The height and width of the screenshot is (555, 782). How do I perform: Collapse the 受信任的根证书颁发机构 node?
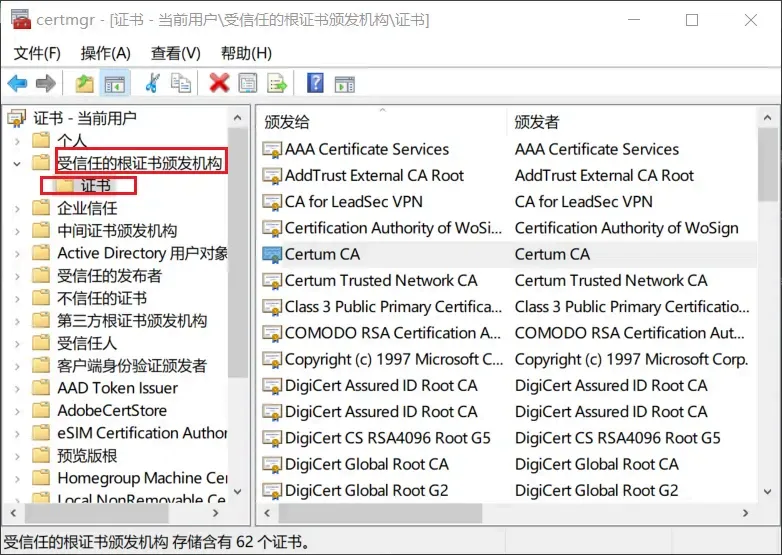point(17,163)
